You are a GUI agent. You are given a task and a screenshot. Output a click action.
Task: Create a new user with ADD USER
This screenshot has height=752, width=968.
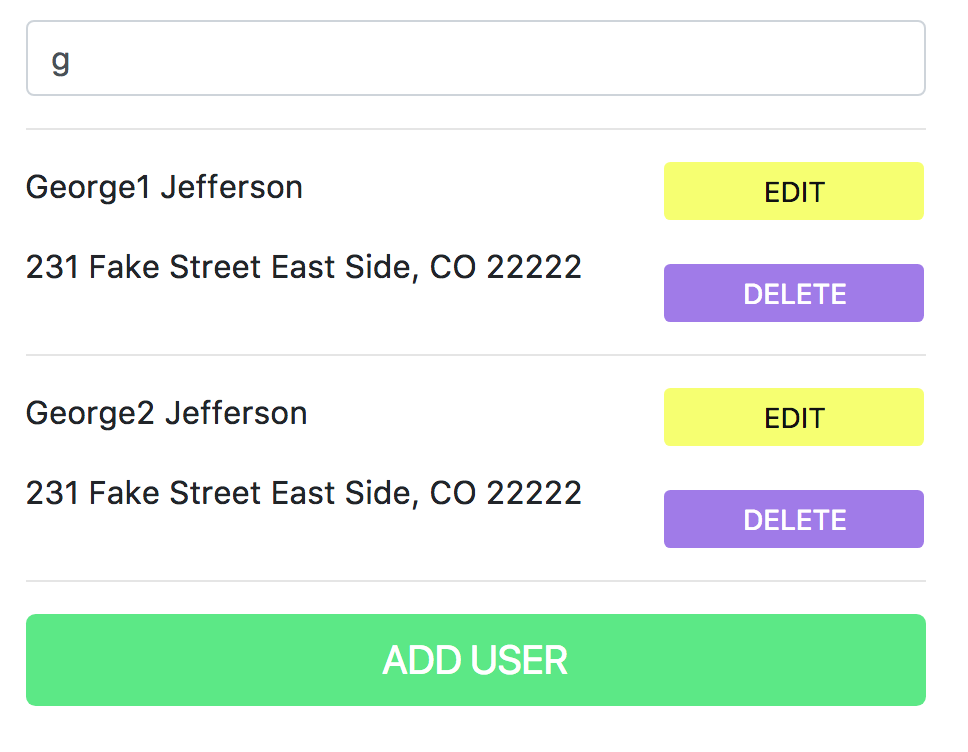(475, 660)
